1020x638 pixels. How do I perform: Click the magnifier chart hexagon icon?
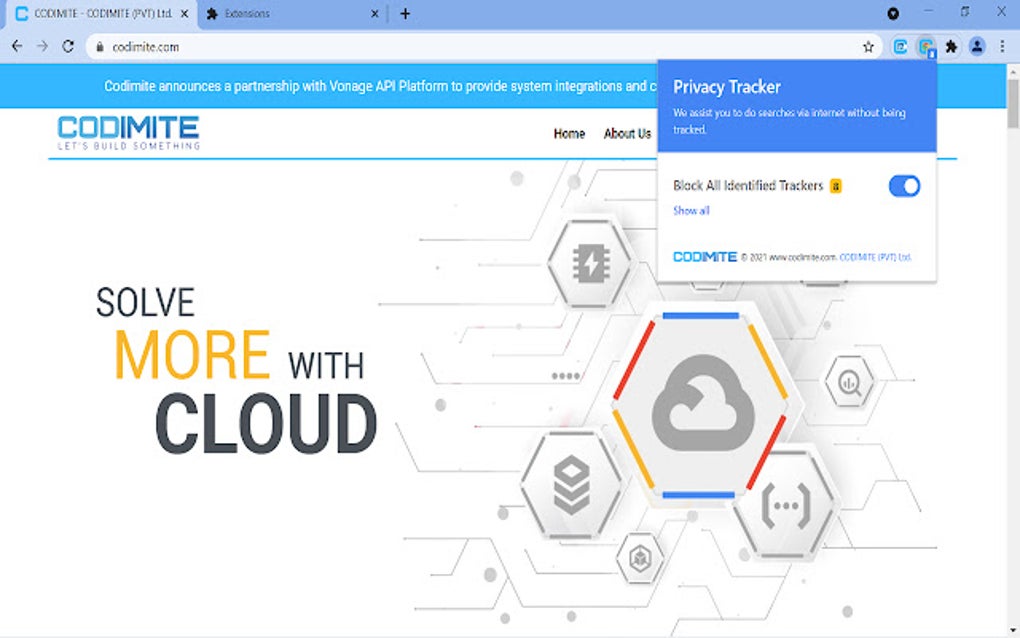848,383
